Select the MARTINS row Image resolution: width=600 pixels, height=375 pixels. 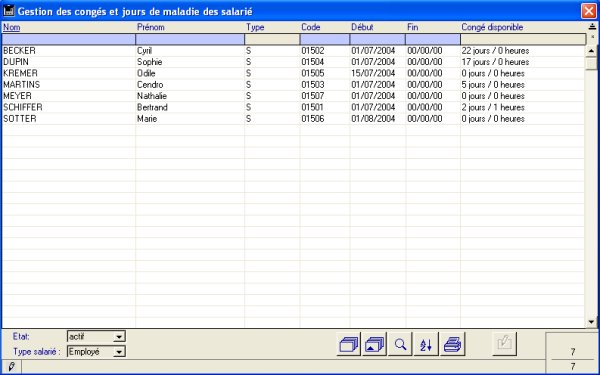pos(293,85)
